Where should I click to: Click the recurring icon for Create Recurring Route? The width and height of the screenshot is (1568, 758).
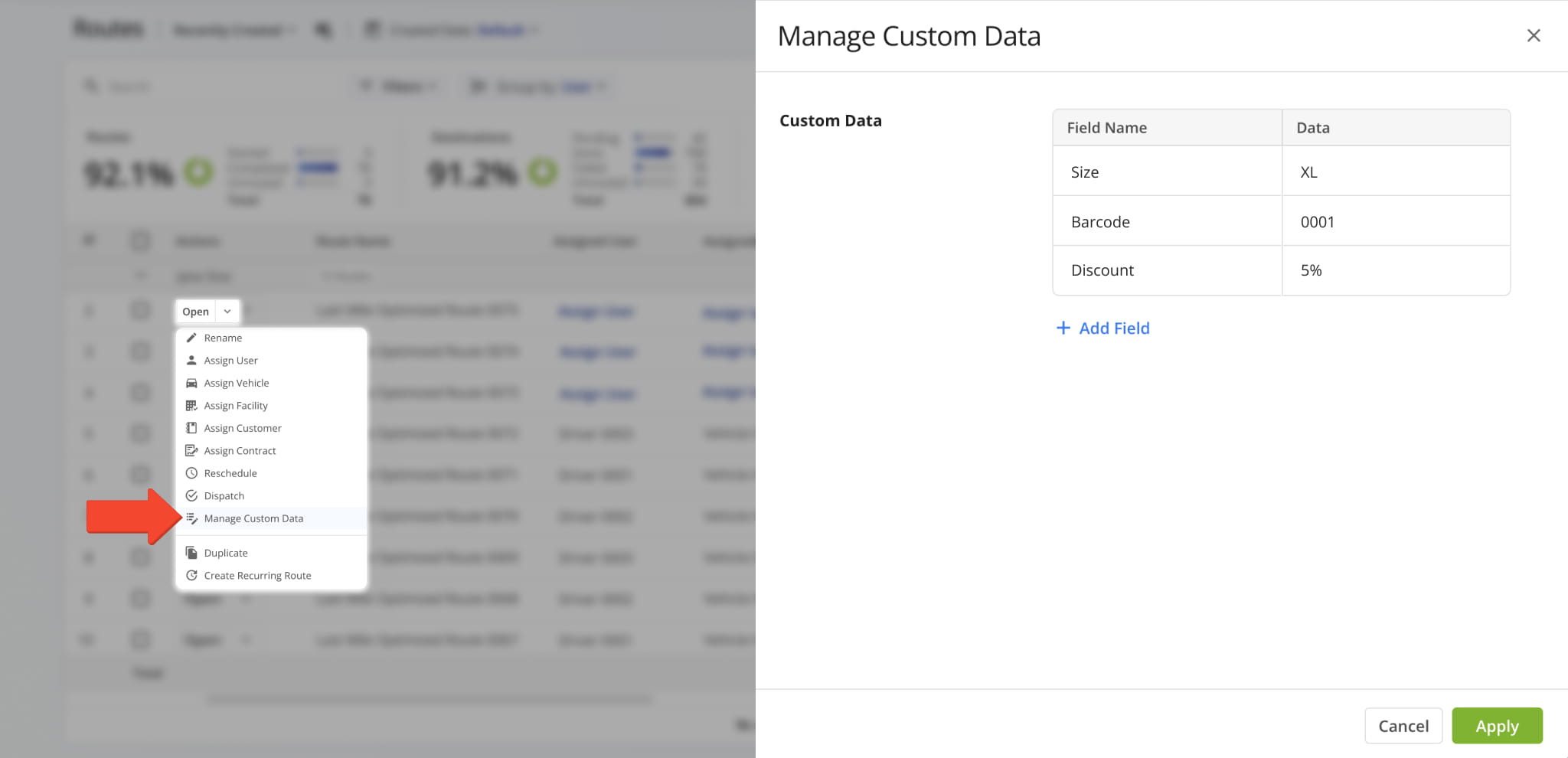click(191, 576)
